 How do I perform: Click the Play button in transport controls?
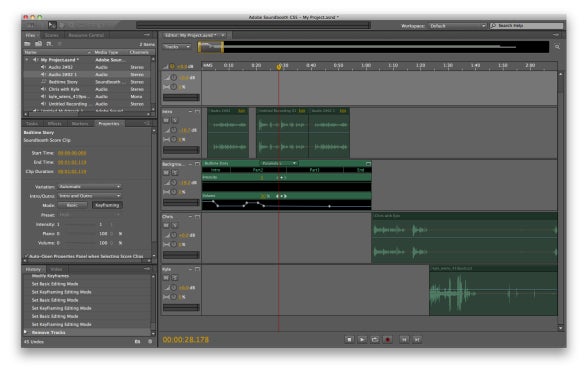coord(362,339)
